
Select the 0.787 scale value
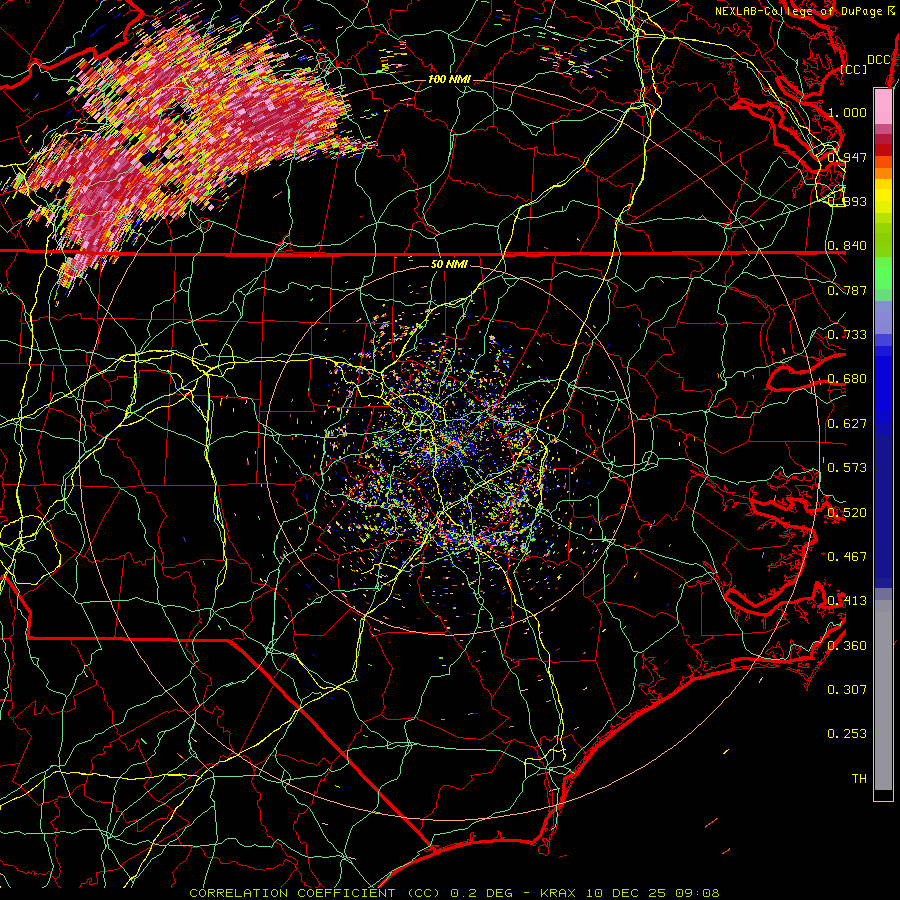tap(847, 290)
